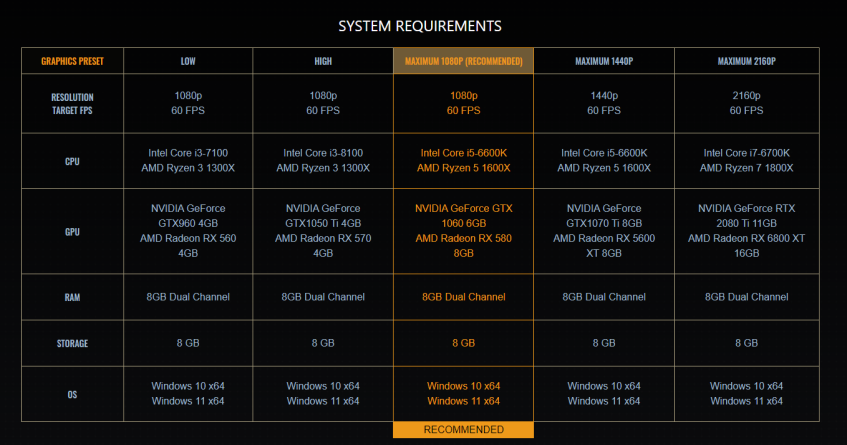Click the Intel Core i3-7100 CPU cell
Image resolution: width=847 pixels, height=445 pixels.
pyautogui.click(x=187, y=160)
